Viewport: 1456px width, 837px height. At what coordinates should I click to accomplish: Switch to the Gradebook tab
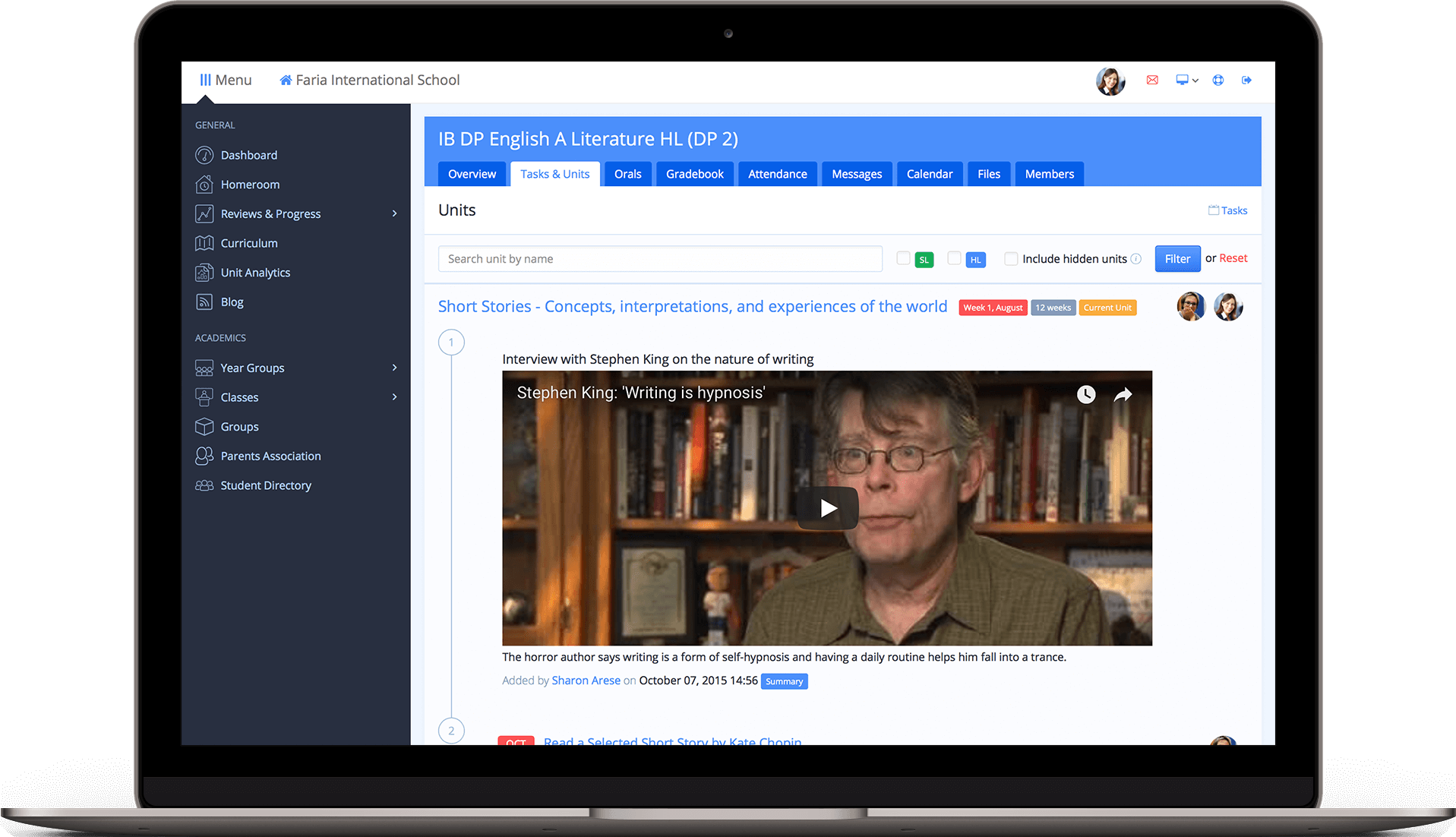pos(694,174)
